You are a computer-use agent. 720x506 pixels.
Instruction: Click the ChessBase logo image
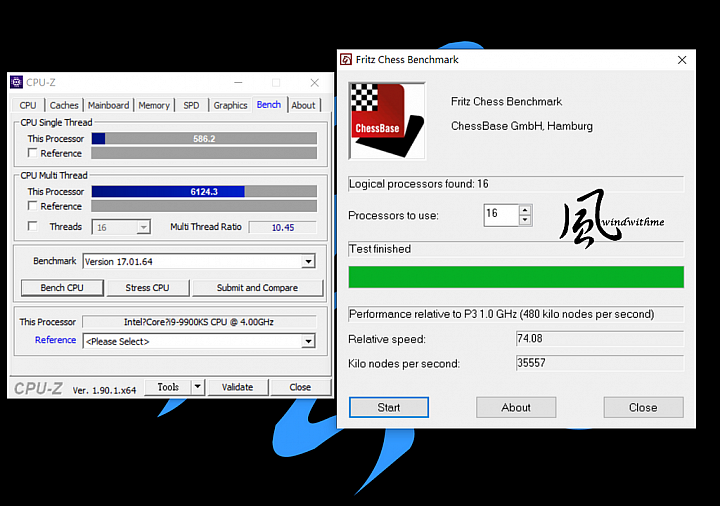click(x=387, y=121)
